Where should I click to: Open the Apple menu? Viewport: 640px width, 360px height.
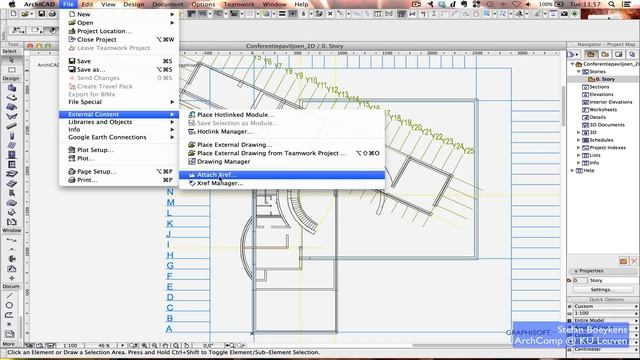pyautogui.click(x=12, y=4)
